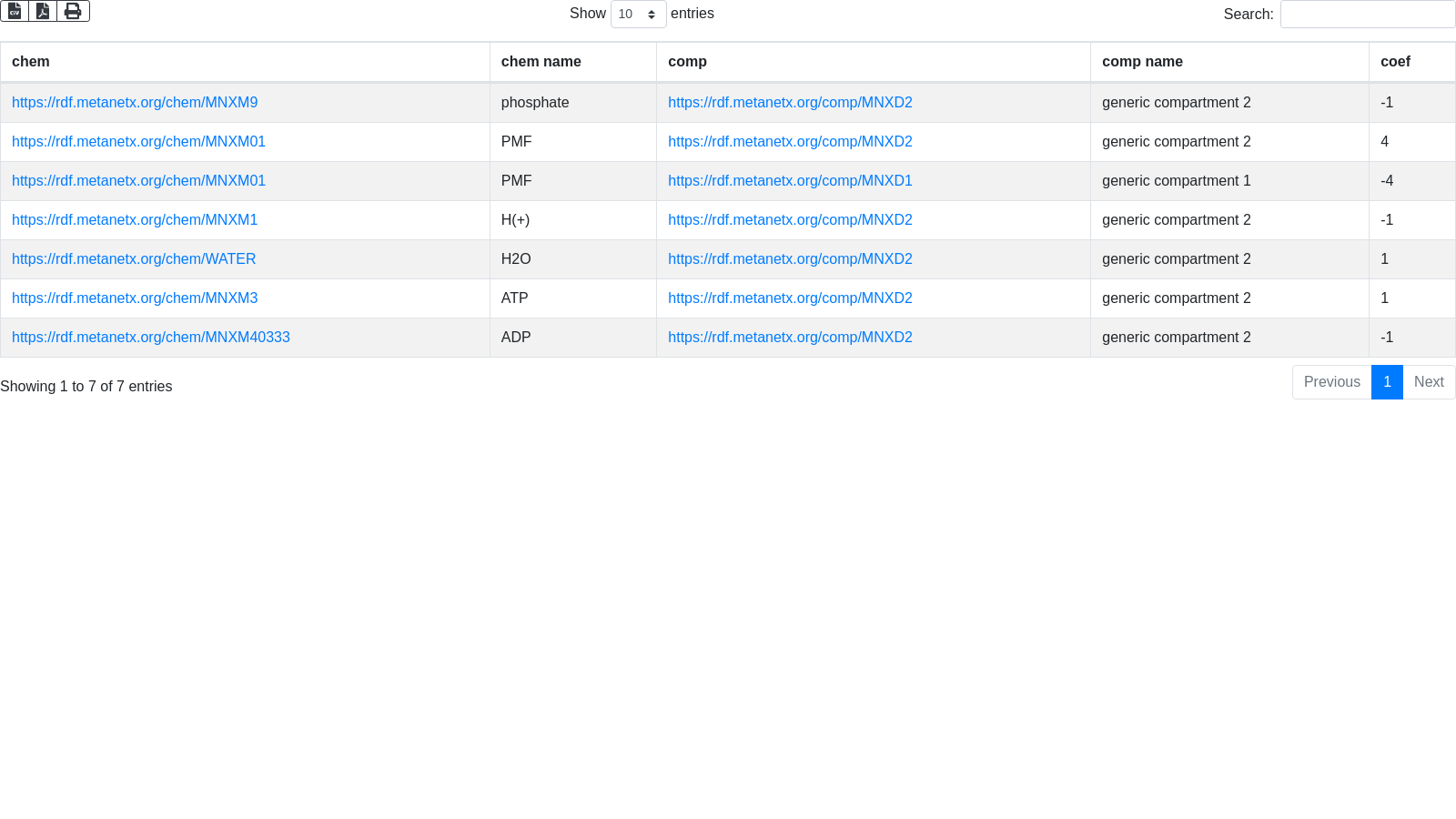1456x819 pixels.
Task: Open the MNXM3 ATP chem link
Action: pyautogui.click(x=135, y=298)
